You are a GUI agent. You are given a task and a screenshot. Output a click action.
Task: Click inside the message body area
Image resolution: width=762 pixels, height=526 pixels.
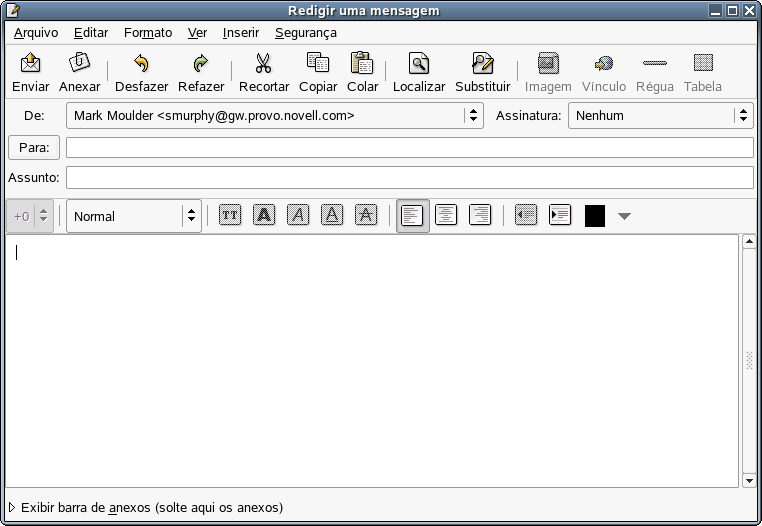coord(372,361)
